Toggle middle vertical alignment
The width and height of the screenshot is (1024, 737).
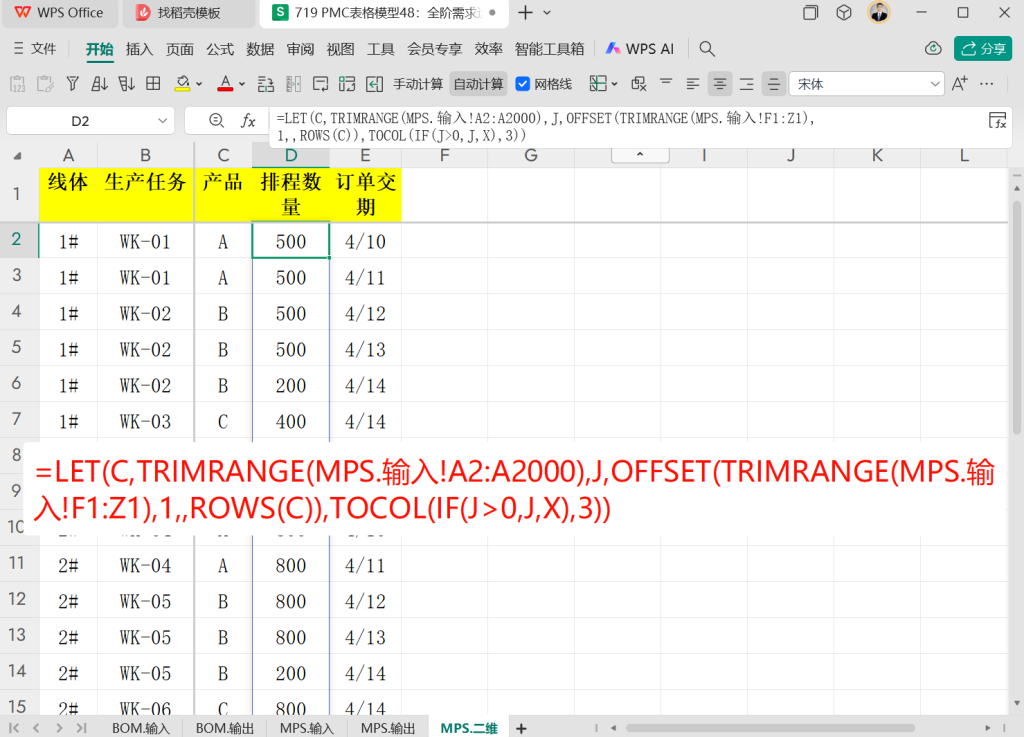(x=773, y=84)
